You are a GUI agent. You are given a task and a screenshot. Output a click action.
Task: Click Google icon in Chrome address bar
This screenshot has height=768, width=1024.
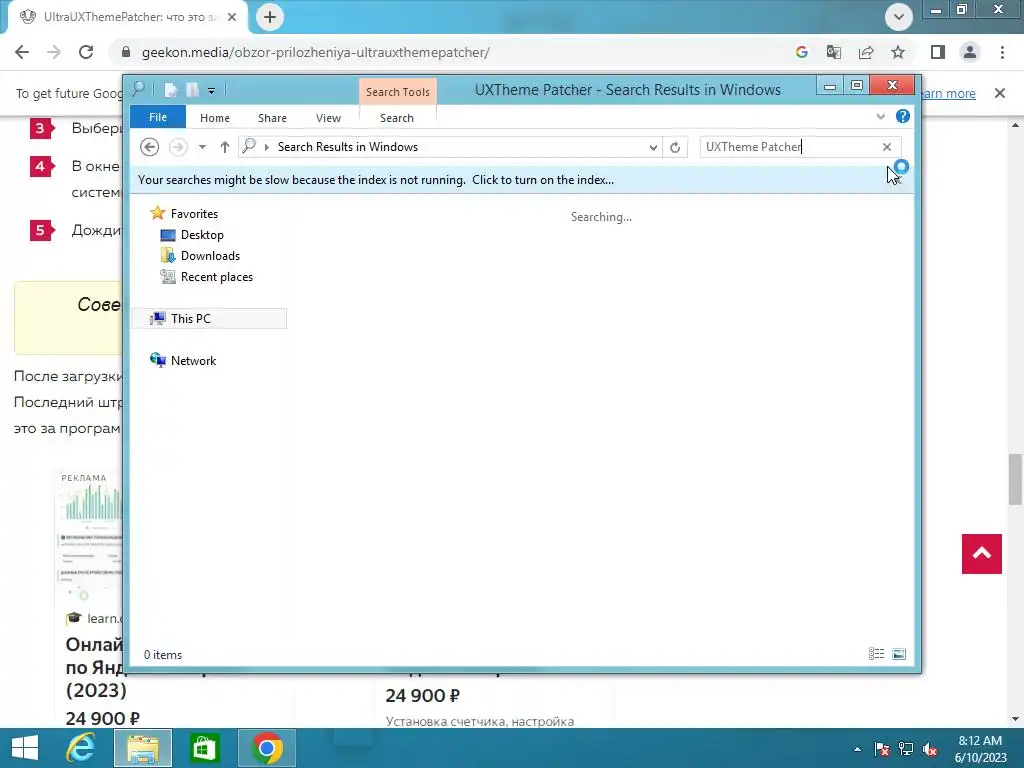[x=802, y=52]
